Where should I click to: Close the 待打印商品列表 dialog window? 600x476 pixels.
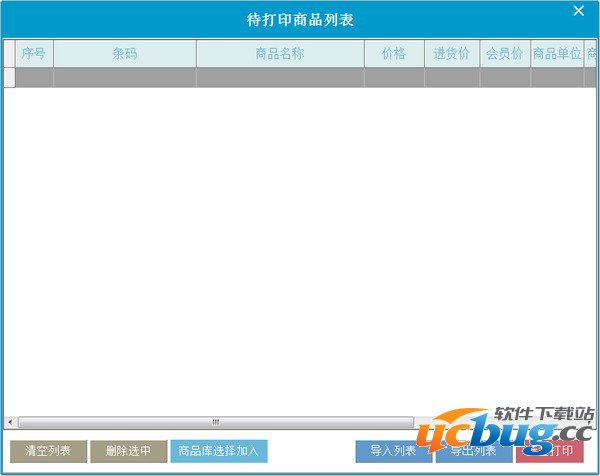coord(578,11)
